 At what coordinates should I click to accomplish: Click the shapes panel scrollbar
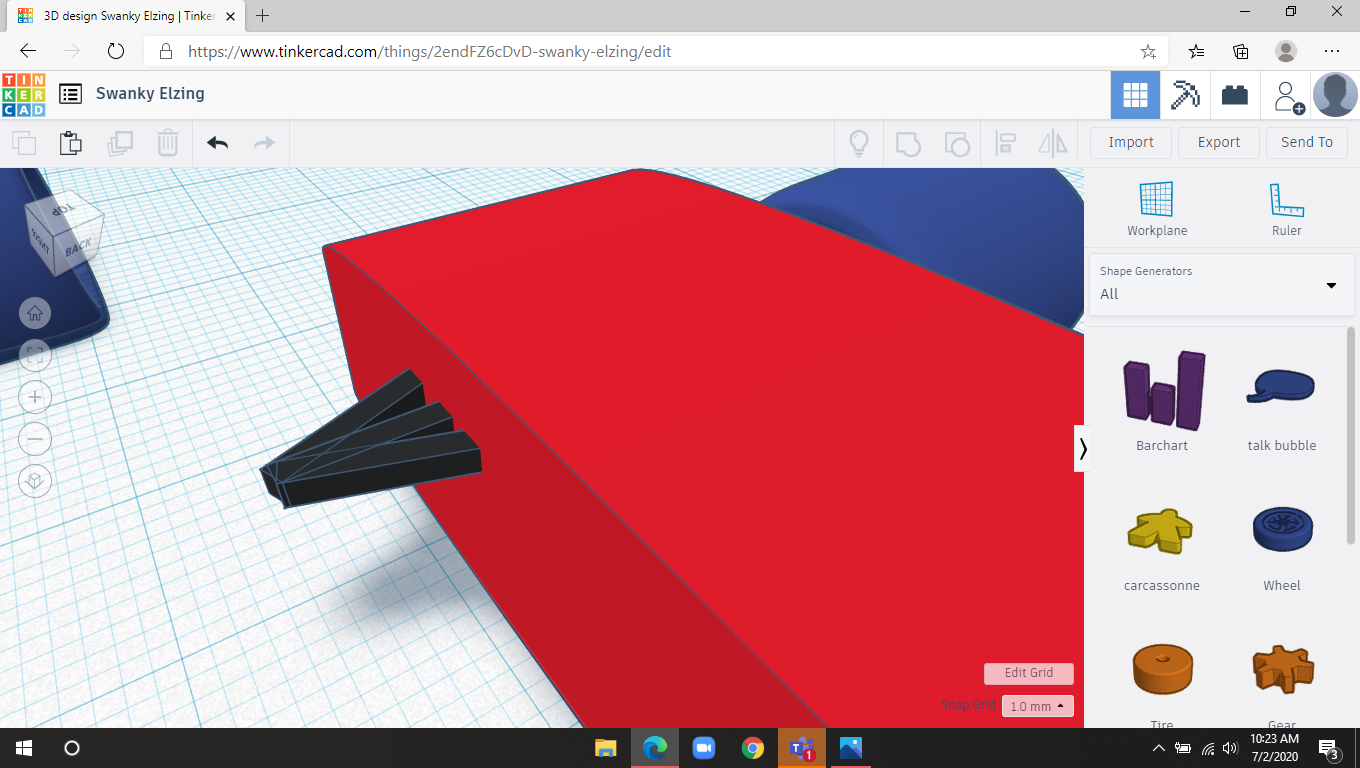(x=1351, y=435)
